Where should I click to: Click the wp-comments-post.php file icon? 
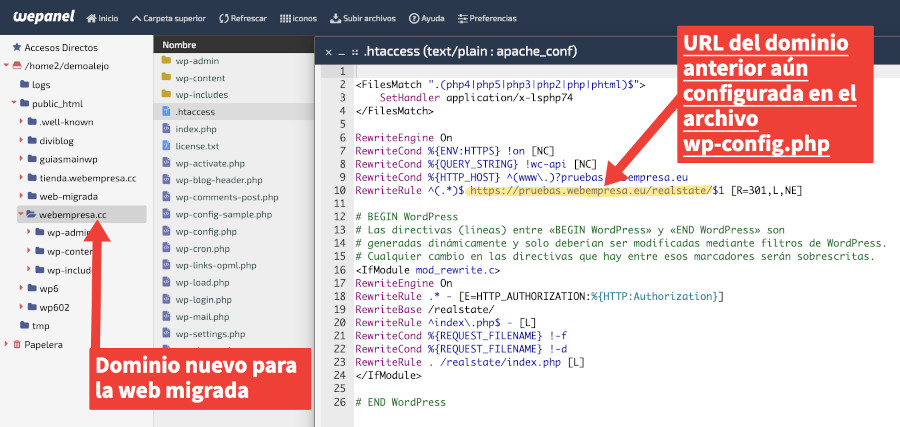[x=166, y=197]
